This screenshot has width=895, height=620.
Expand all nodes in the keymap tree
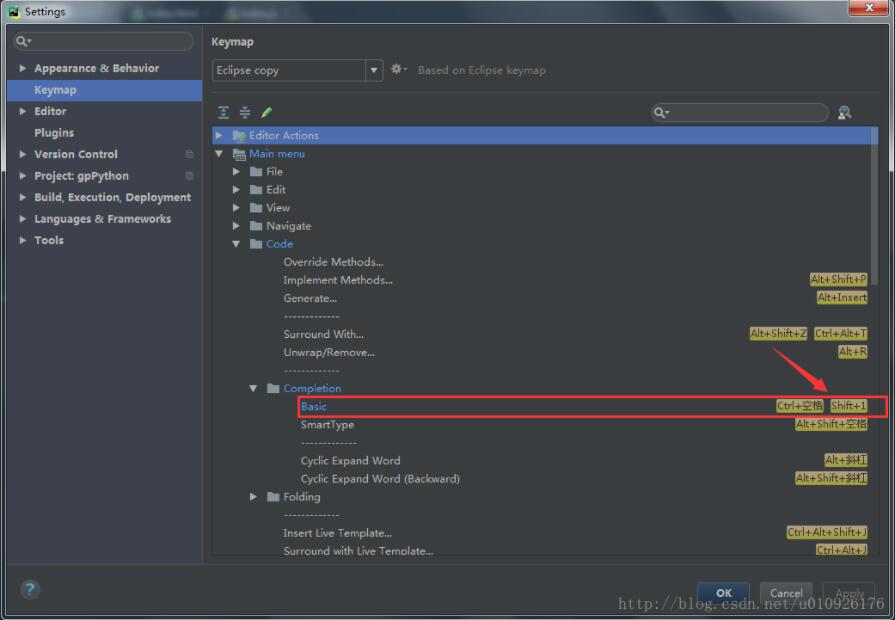(221, 112)
